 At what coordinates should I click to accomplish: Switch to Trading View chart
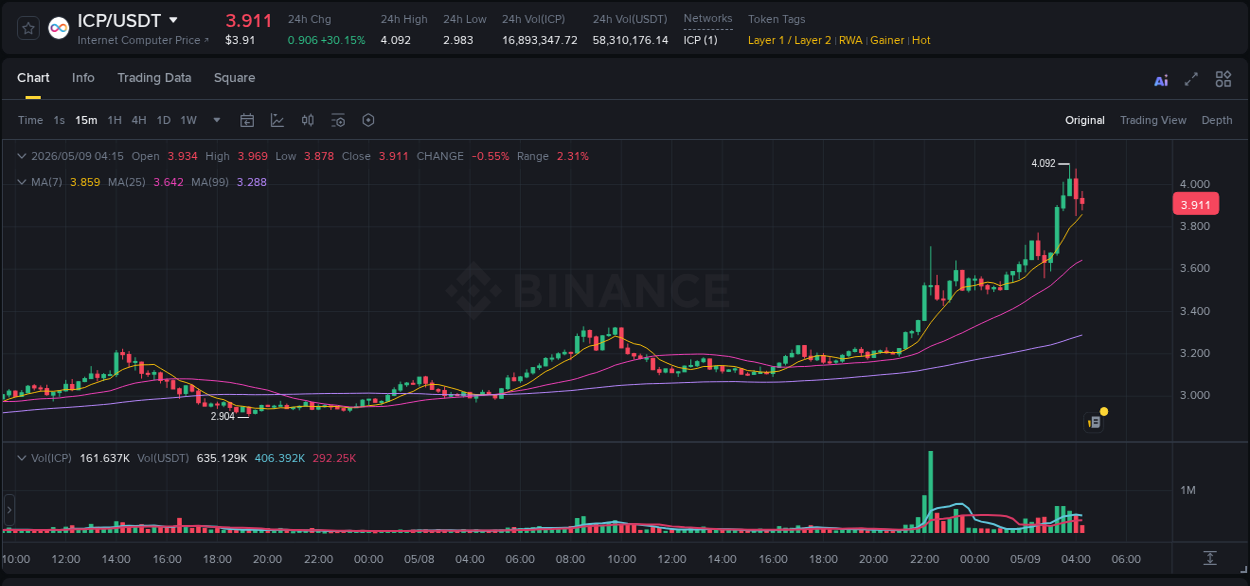pos(1153,120)
